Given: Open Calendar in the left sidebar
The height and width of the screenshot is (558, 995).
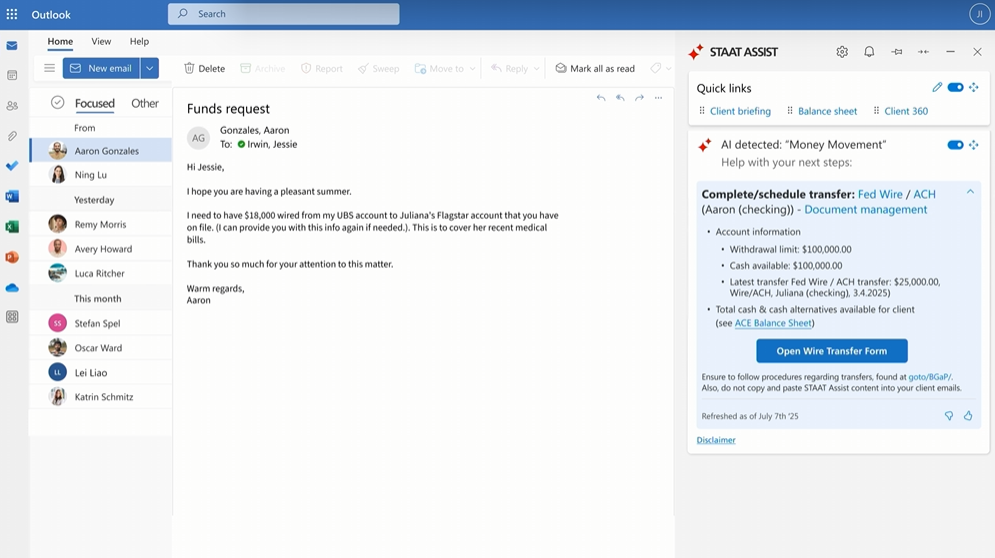Looking at the screenshot, I should click(x=12, y=76).
